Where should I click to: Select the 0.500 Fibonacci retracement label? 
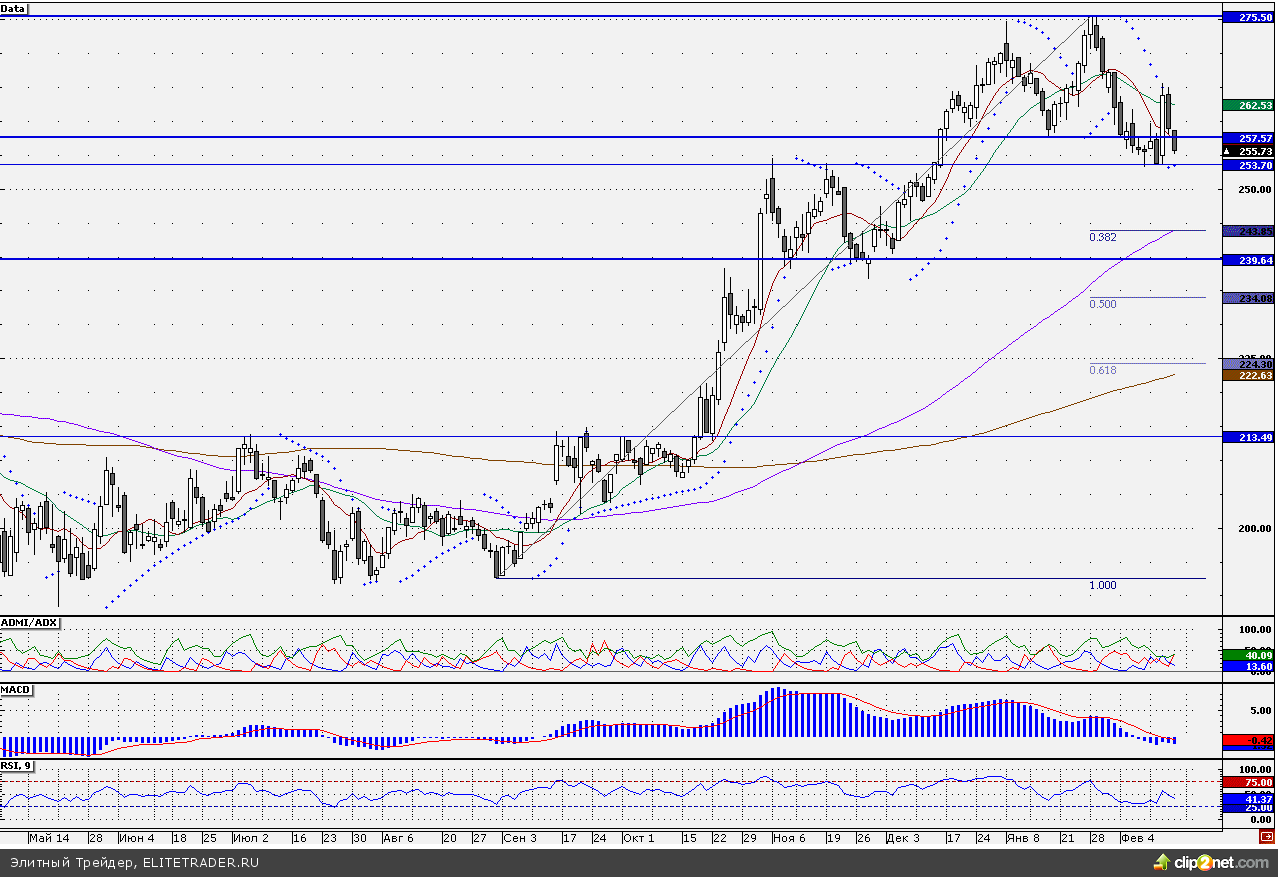(x=1102, y=304)
